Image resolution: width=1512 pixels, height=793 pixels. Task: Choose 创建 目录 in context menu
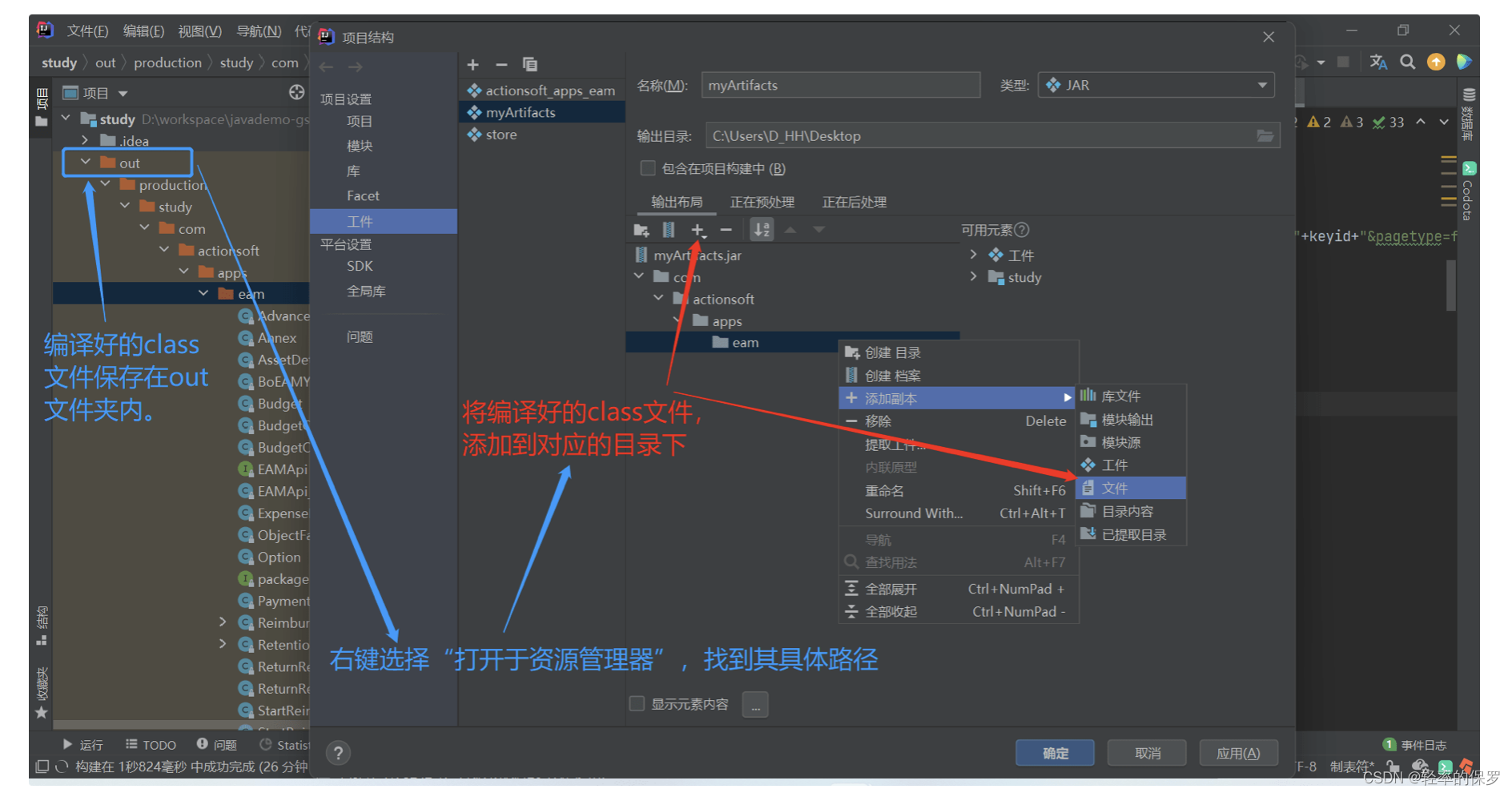(x=959, y=352)
